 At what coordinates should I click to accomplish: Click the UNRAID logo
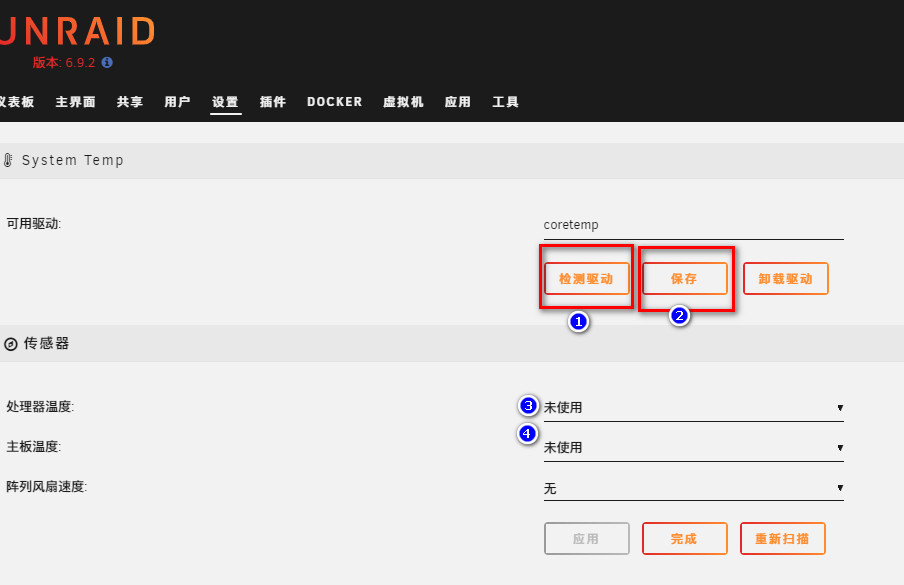click(x=77, y=31)
